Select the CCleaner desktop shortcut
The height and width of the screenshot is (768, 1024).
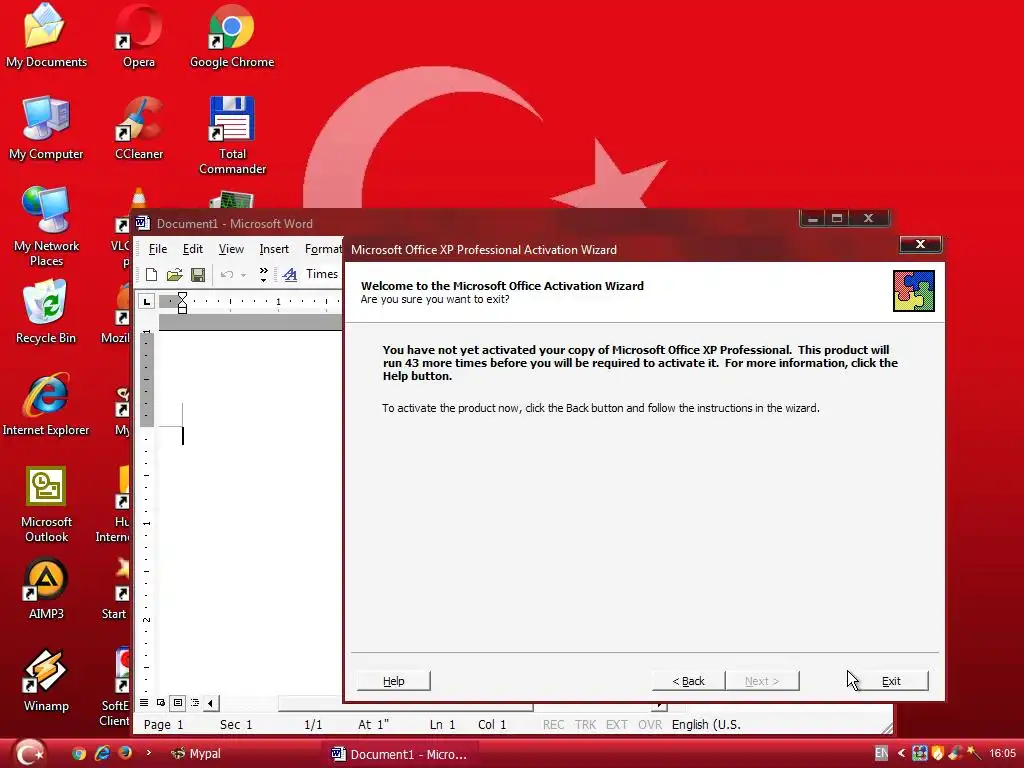point(138,128)
